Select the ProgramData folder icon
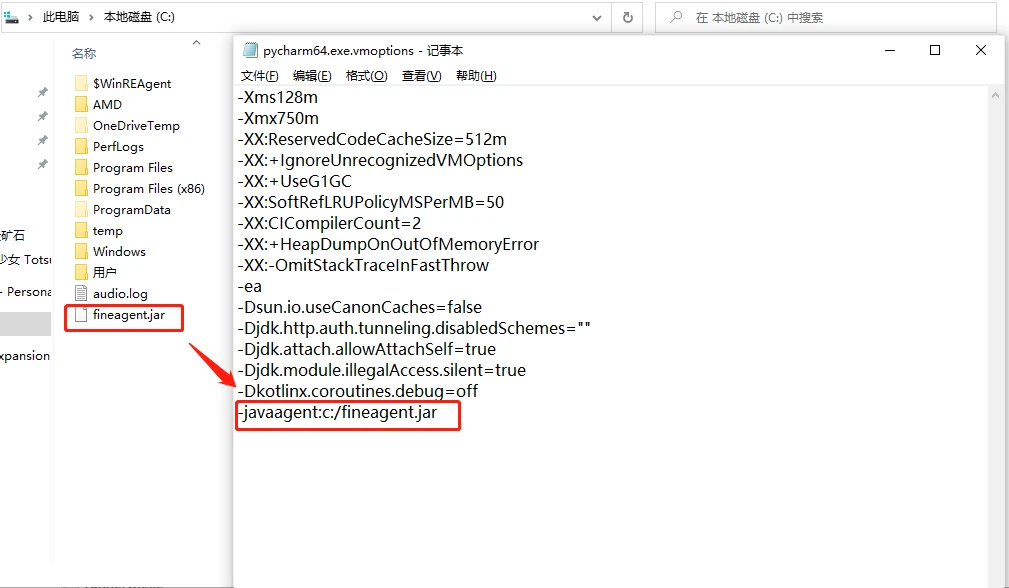This screenshot has height=588, width=1009. click(x=81, y=209)
